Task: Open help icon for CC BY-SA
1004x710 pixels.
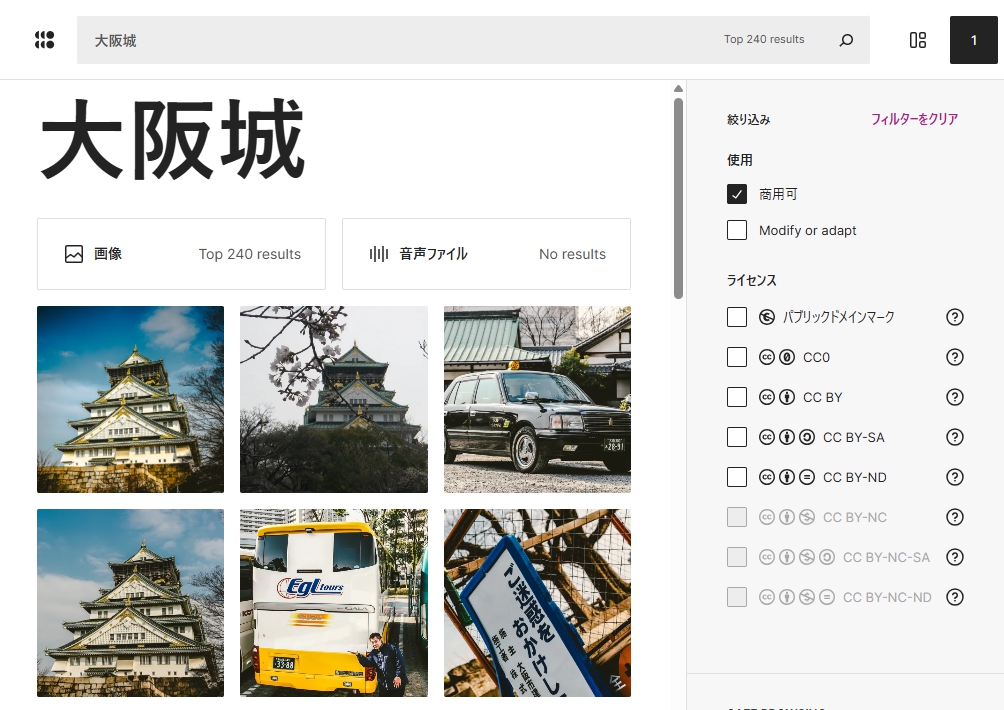Action: pos(955,437)
